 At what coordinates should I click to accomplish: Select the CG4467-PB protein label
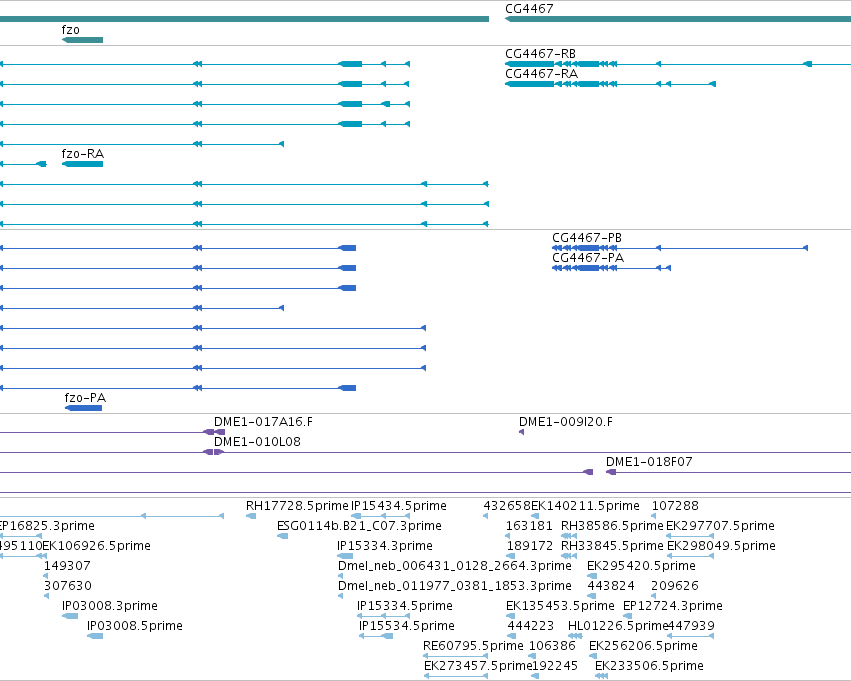pyautogui.click(x=587, y=238)
